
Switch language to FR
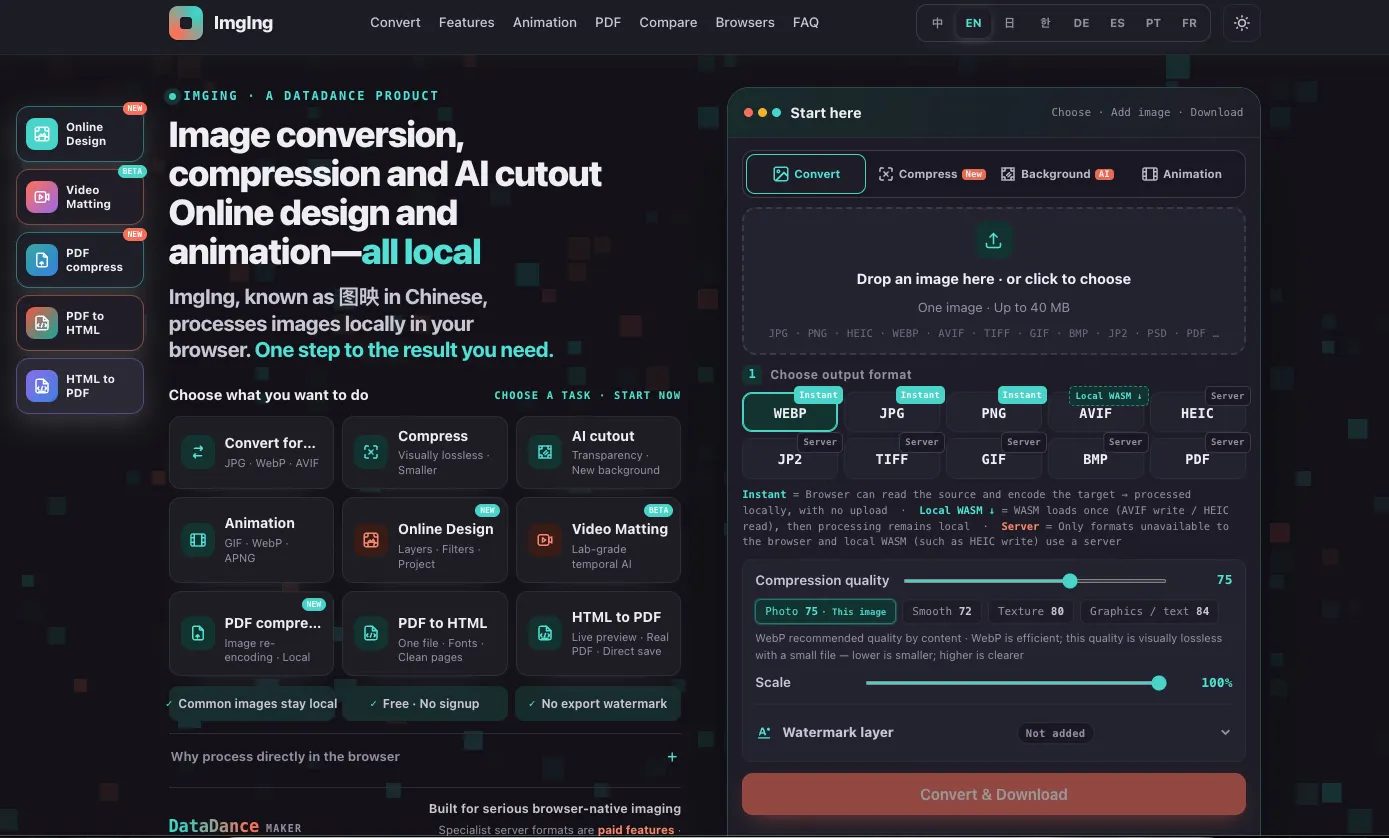pyautogui.click(x=1189, y=23)
